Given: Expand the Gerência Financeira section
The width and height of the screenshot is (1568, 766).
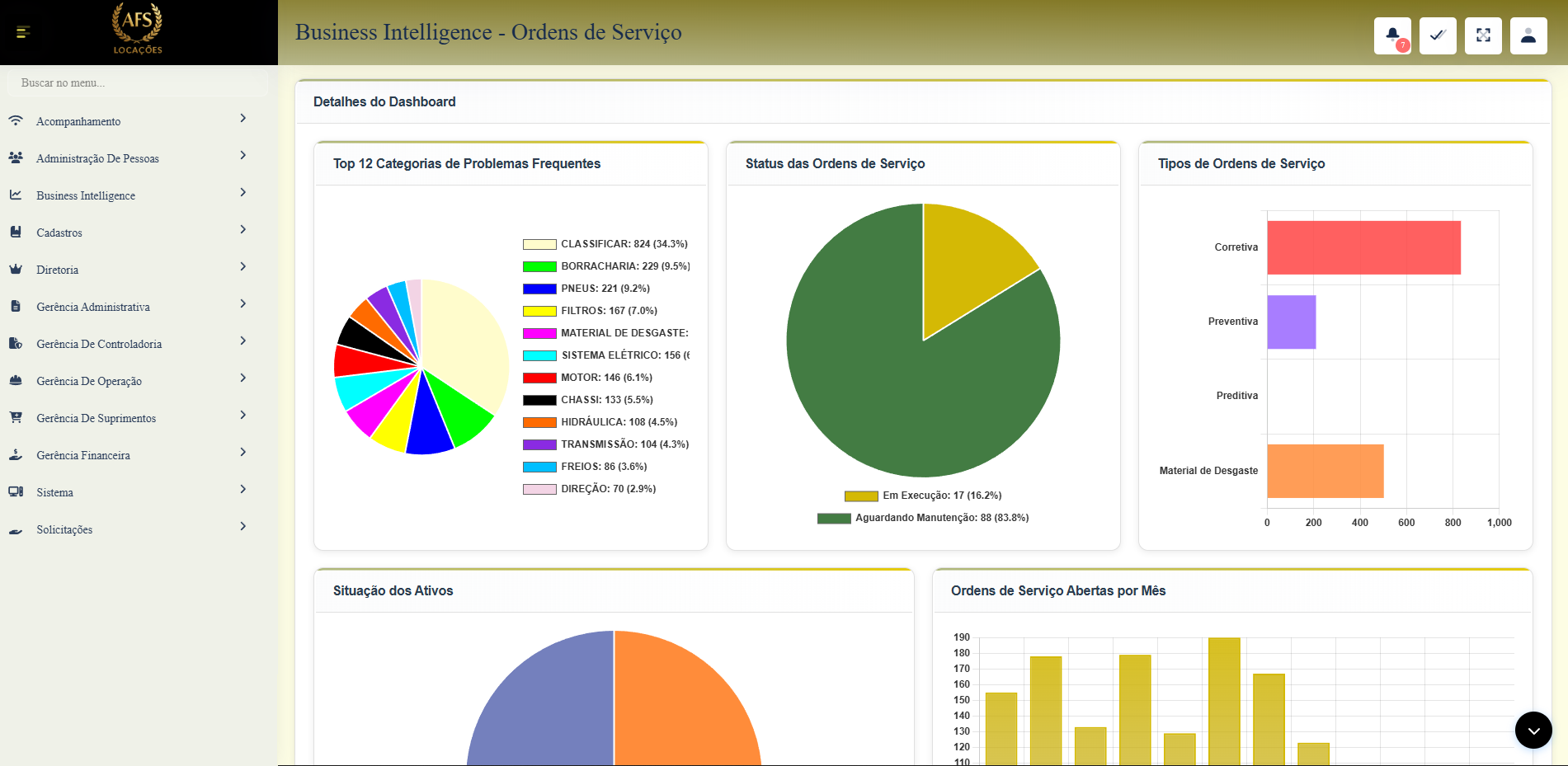Looking at the screenshot, I should coord(83,454).
